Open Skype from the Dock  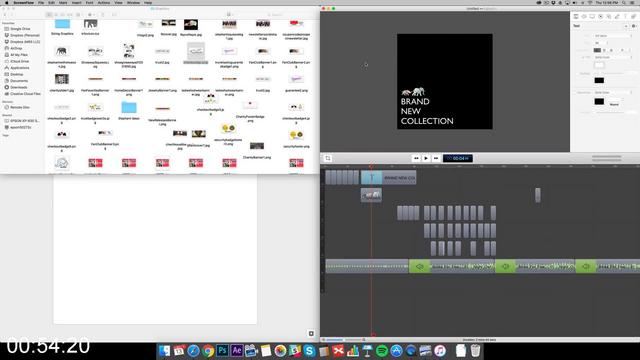309,351
